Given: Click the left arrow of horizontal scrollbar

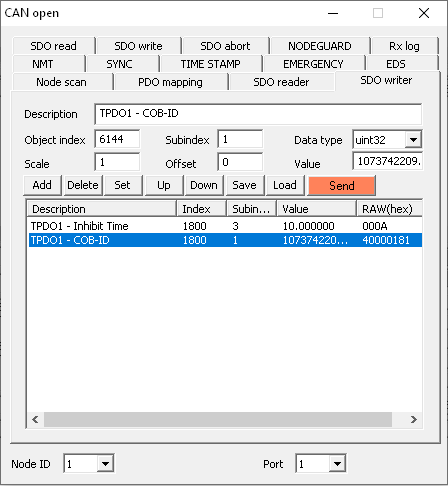Looking at the screenshot, I should tap(35, 419).
